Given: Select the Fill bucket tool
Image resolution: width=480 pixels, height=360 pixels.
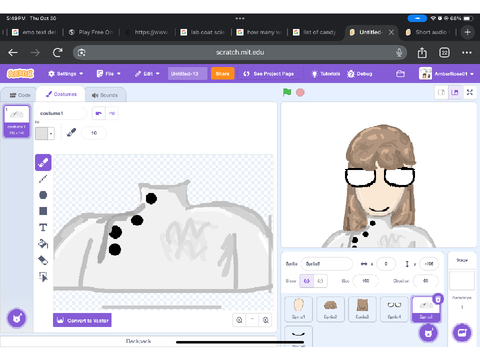Looking at the screenshot, I should (43, 244).
